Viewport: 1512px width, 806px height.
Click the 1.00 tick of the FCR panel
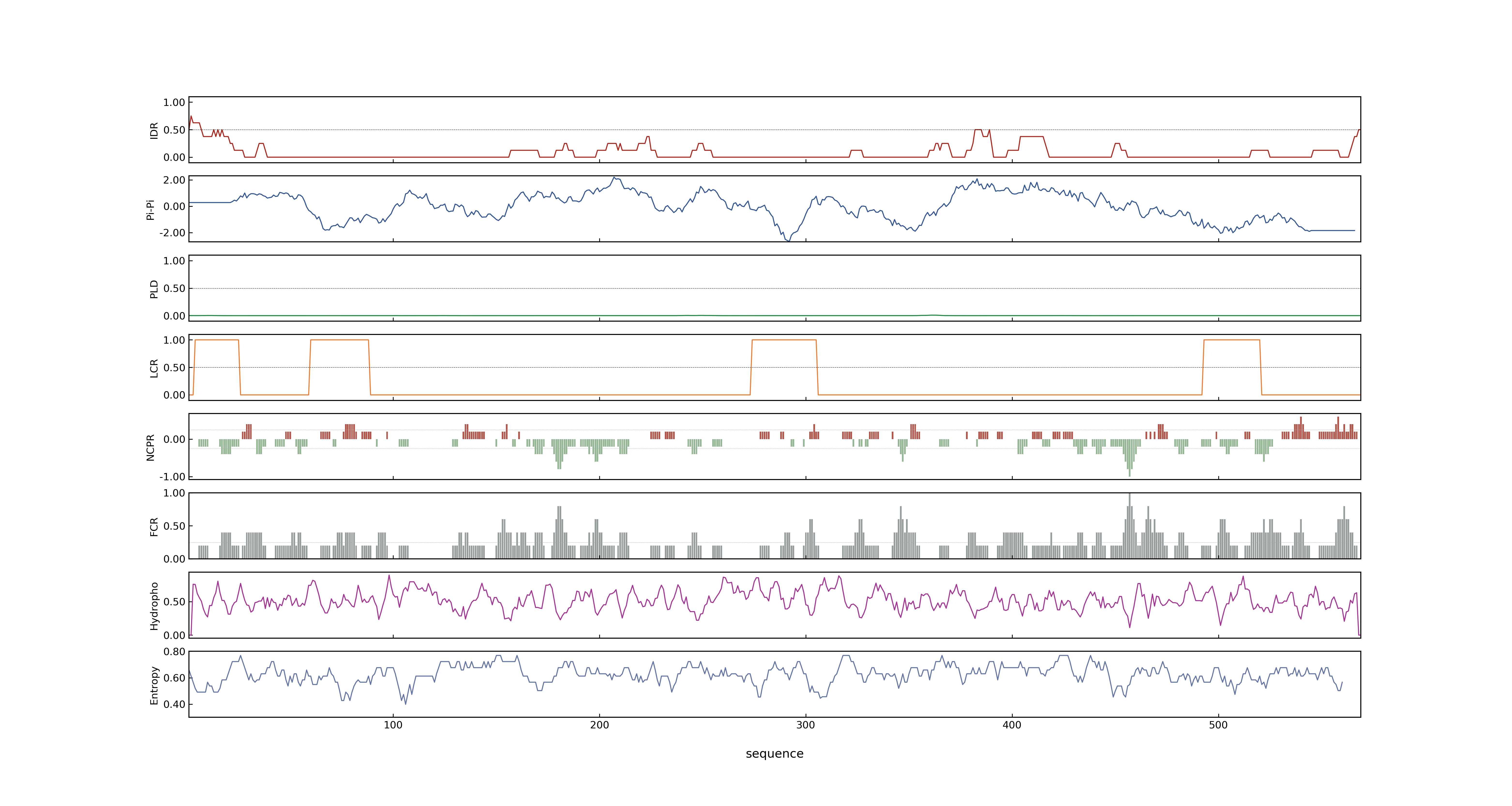pyautogui.click(x=174, y=493)
